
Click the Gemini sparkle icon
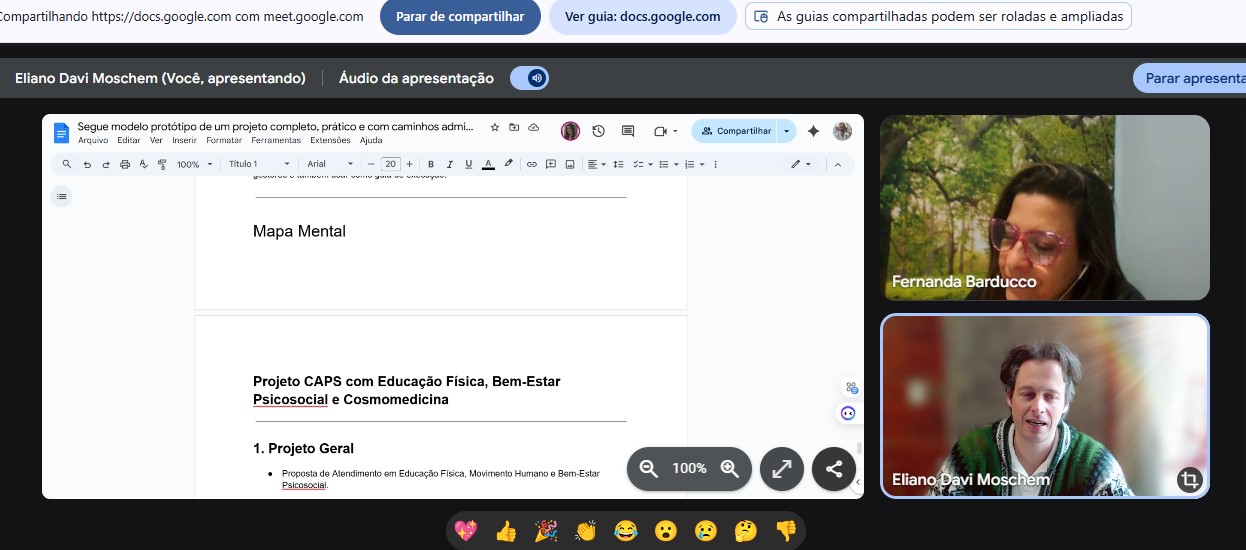(813, 131)
